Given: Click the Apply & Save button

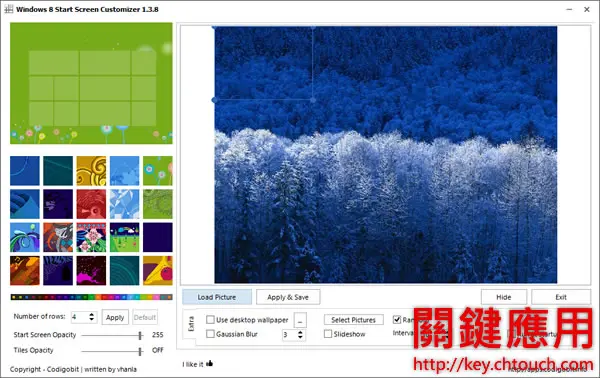Looking at the screenshot, I should (288, 297).
